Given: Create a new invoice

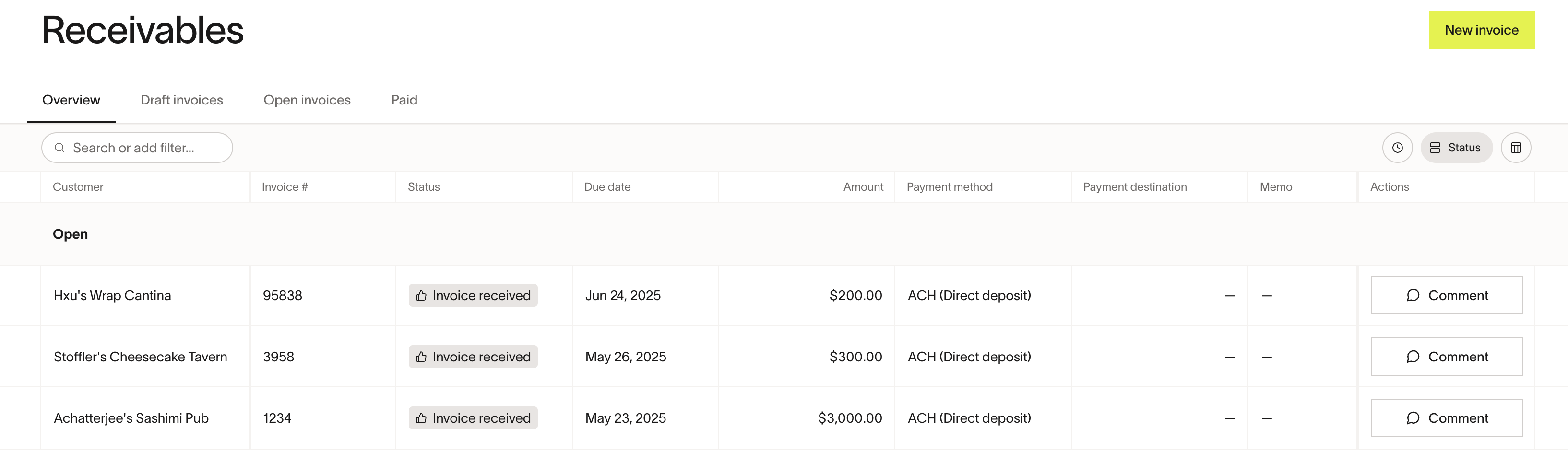Looking at the screenshot, I should pos(1481,30).
